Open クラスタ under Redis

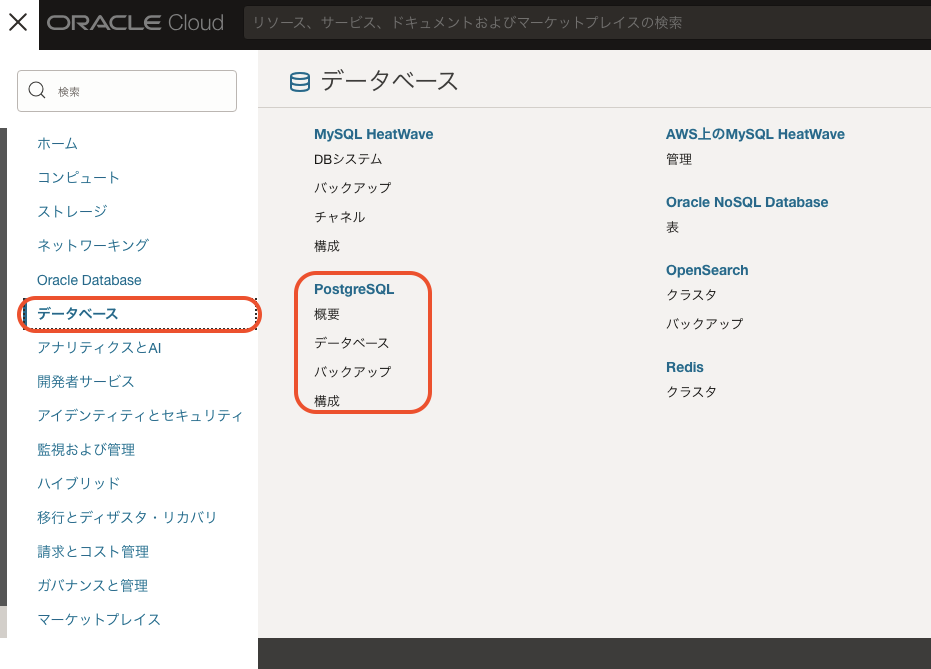pos(691,392)
